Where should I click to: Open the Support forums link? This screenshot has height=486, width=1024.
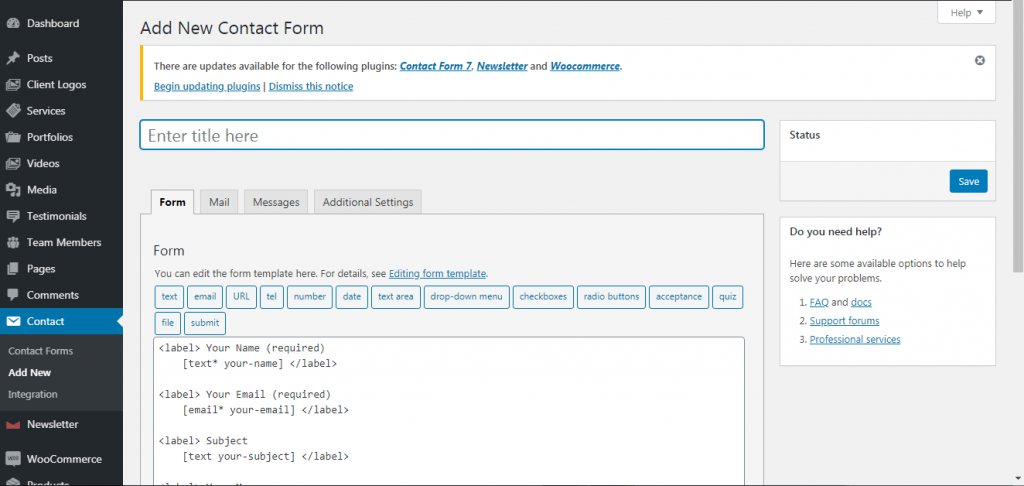point(844,321)
